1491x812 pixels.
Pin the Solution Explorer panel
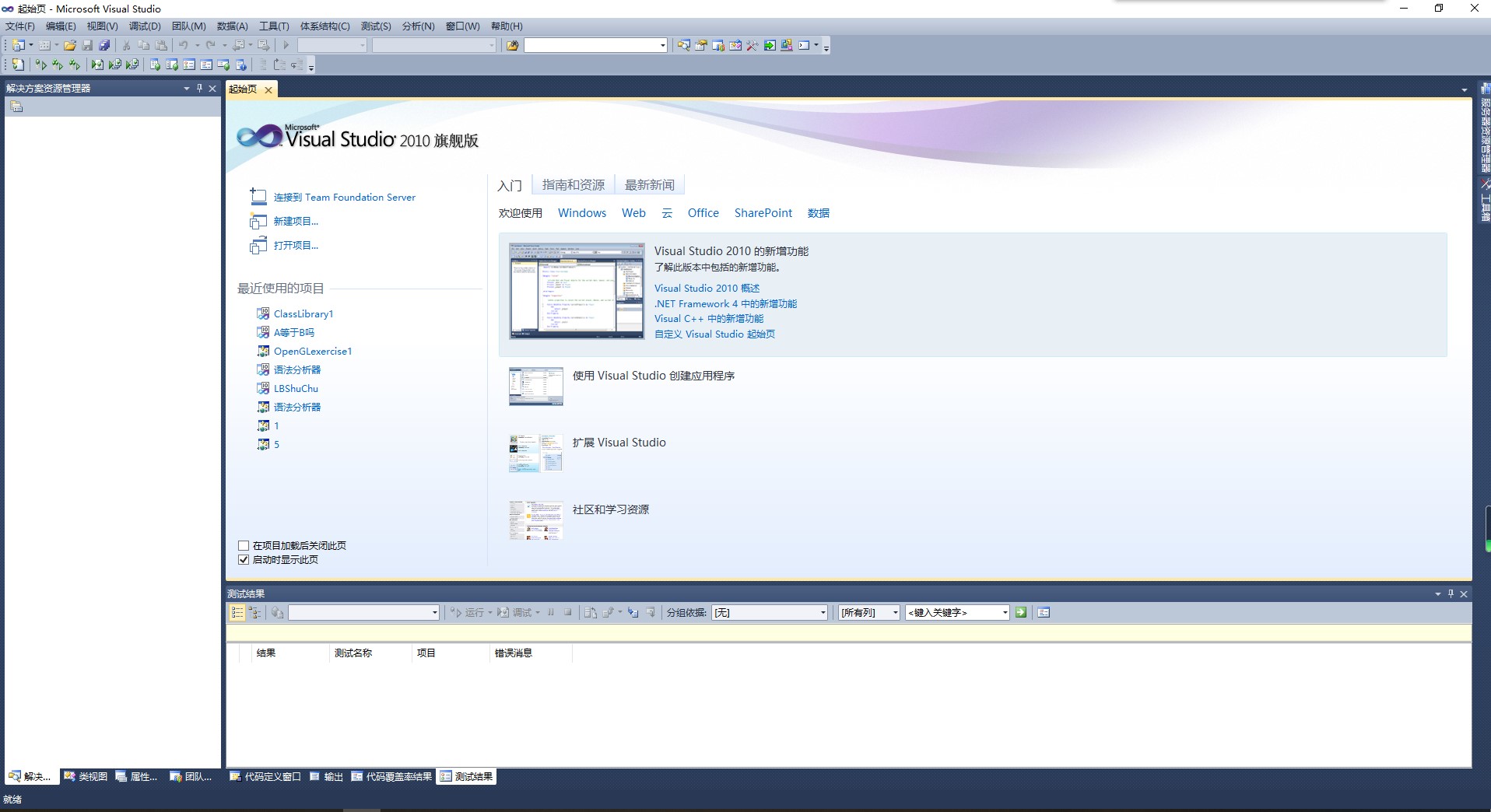point(199,89)
